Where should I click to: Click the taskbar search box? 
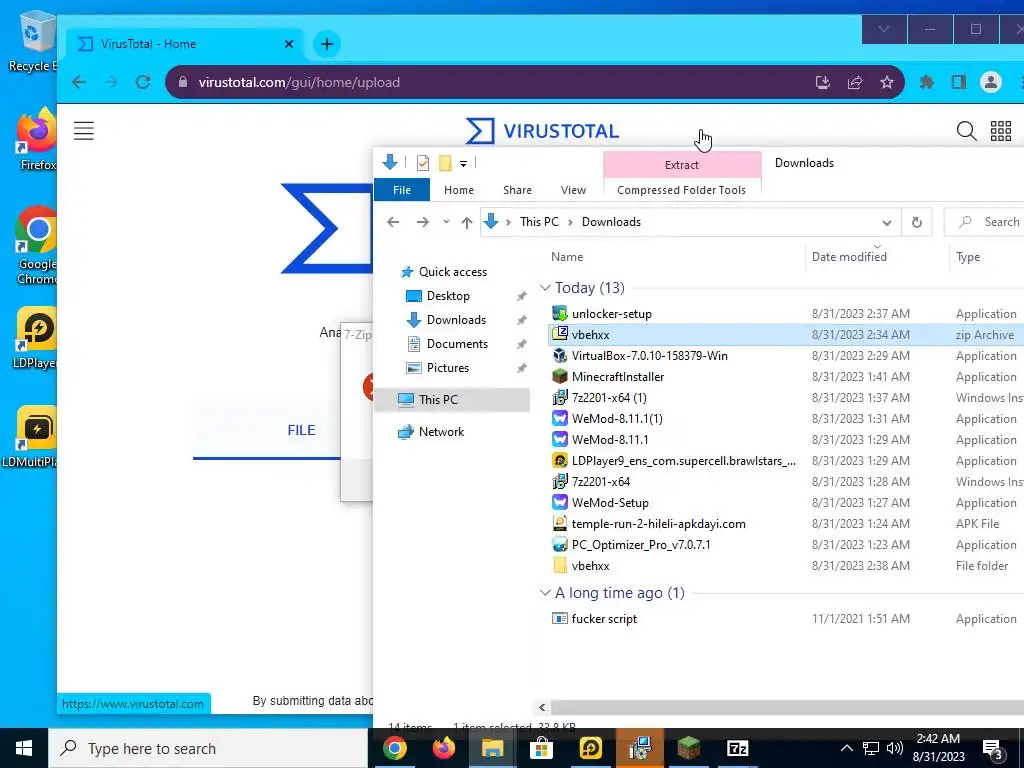tap(208, 748)
